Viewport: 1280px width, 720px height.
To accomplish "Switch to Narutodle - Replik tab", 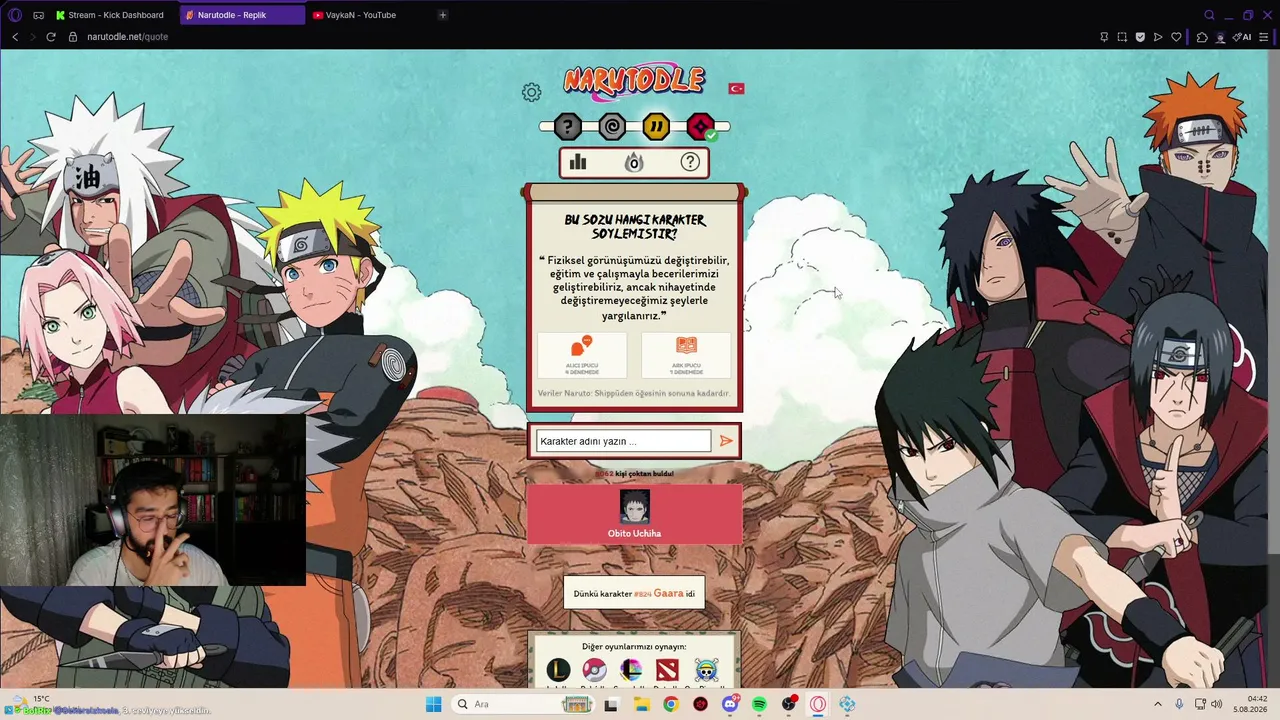I will 242,15.
